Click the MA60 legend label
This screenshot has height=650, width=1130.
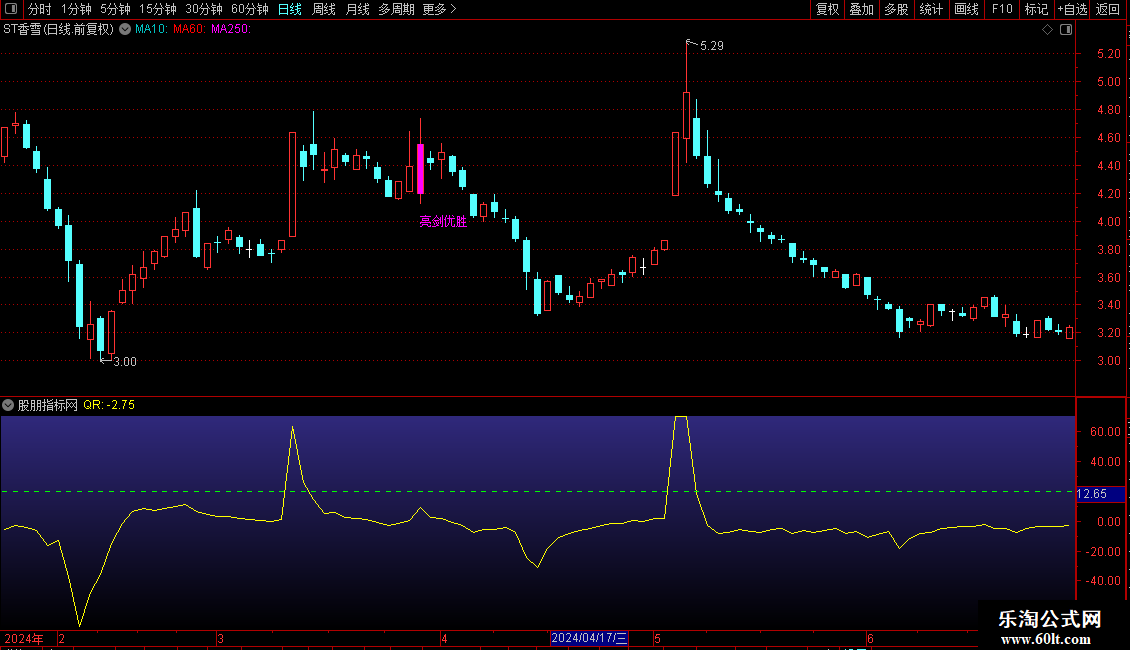click(x=190, y=30)
